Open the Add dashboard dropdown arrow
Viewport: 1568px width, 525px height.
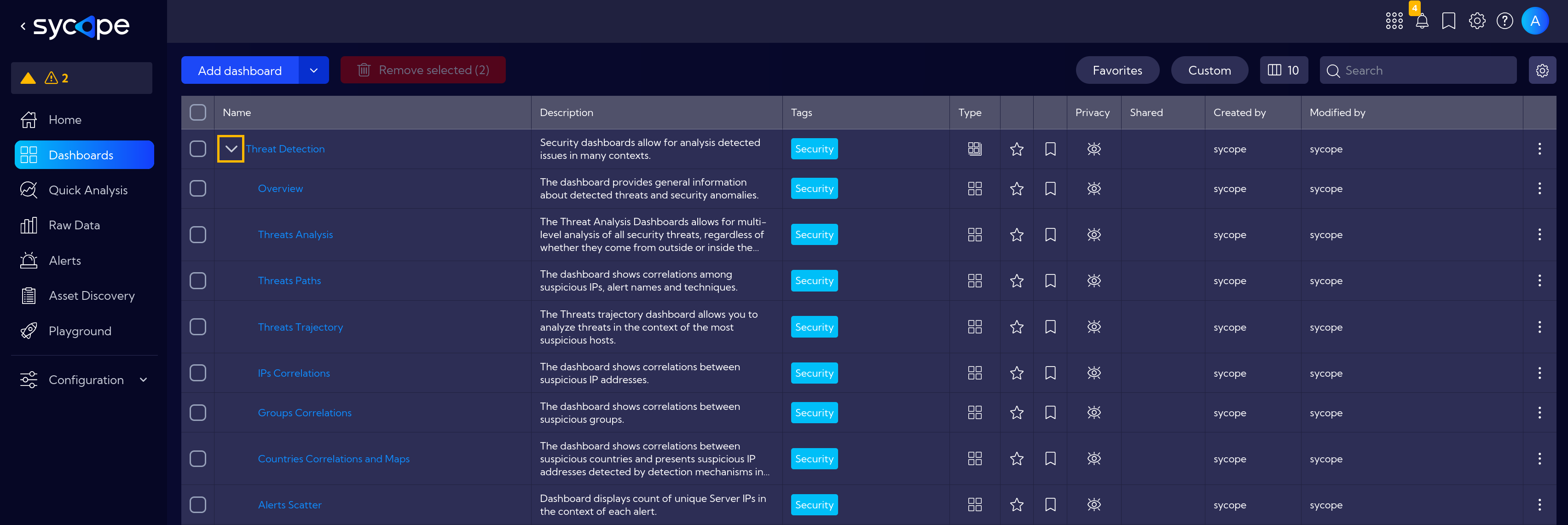313,70
